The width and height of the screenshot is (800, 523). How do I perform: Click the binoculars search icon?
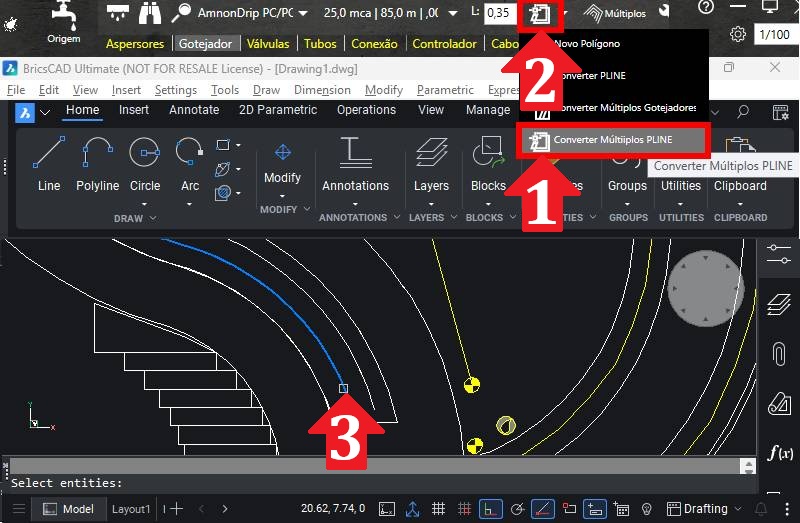pyautogui.click(x=149, y=13)
